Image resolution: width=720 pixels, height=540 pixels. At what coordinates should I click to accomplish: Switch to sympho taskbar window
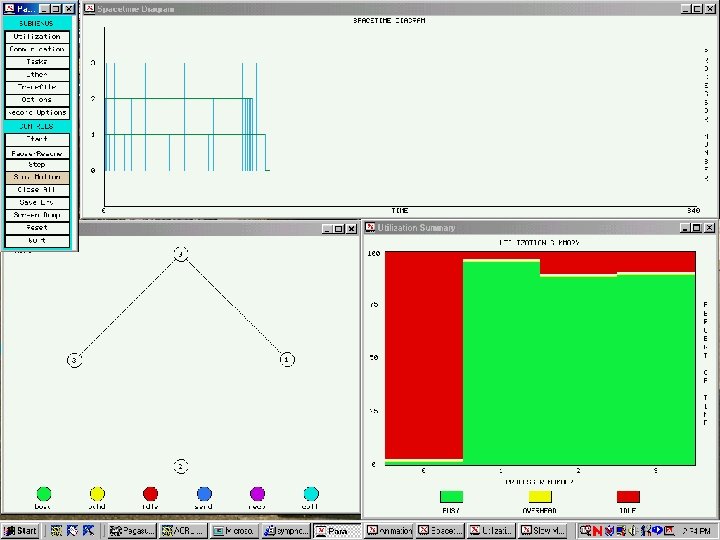point(286,531)
